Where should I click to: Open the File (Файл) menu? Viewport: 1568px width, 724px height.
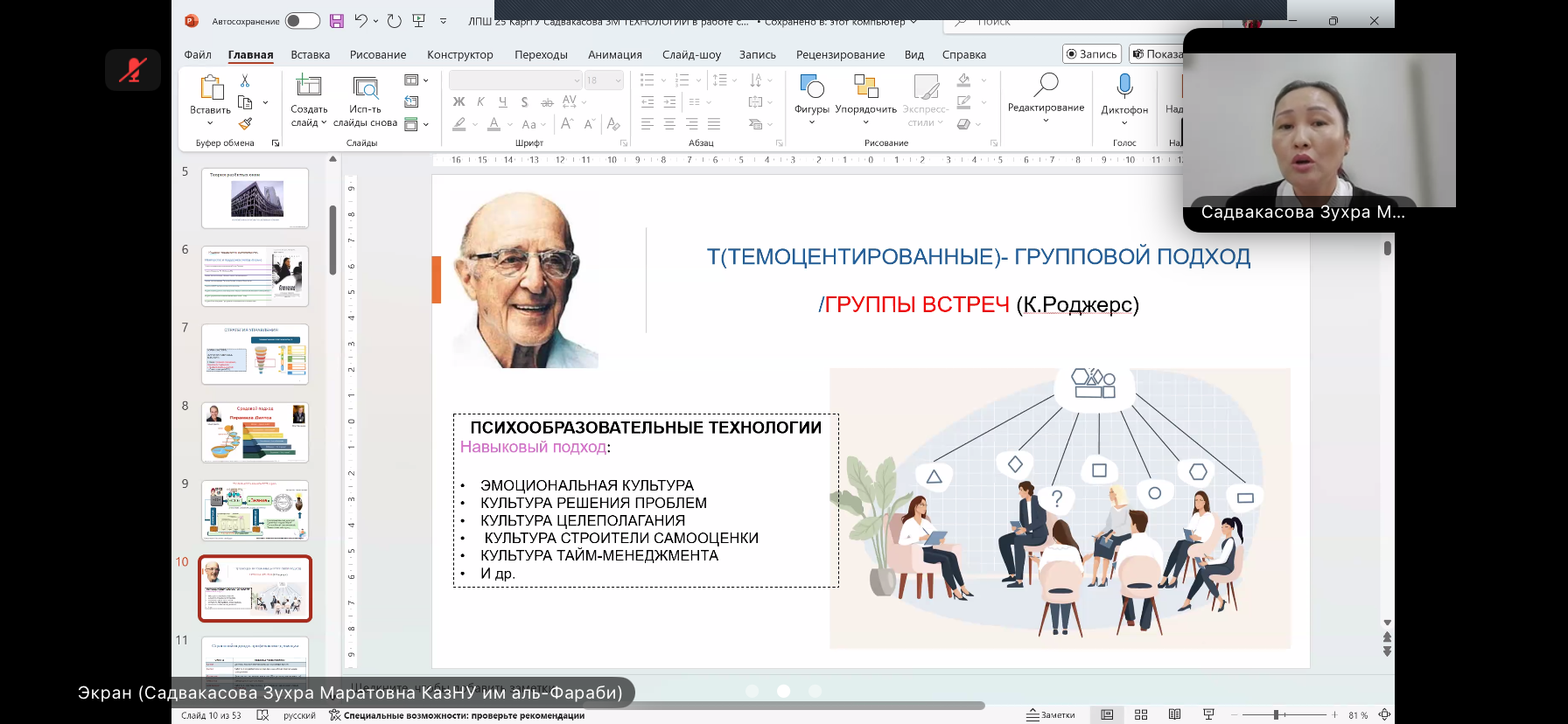(x=198, y=54)
